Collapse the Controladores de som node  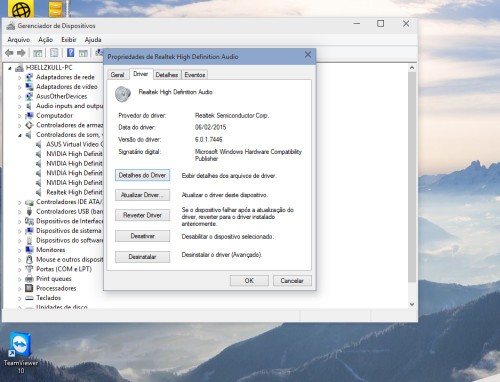point(20,135)
